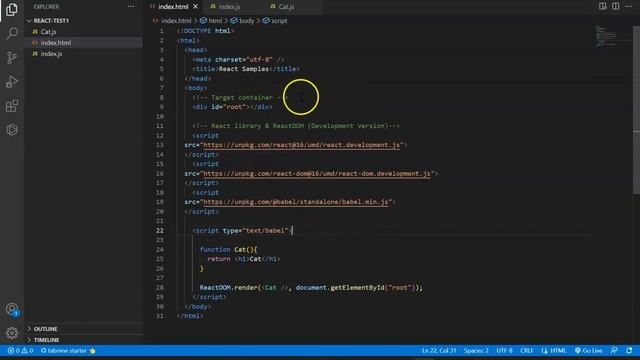
Task: Open Explorer more actions ellipsis
Action: pos(131,7)
